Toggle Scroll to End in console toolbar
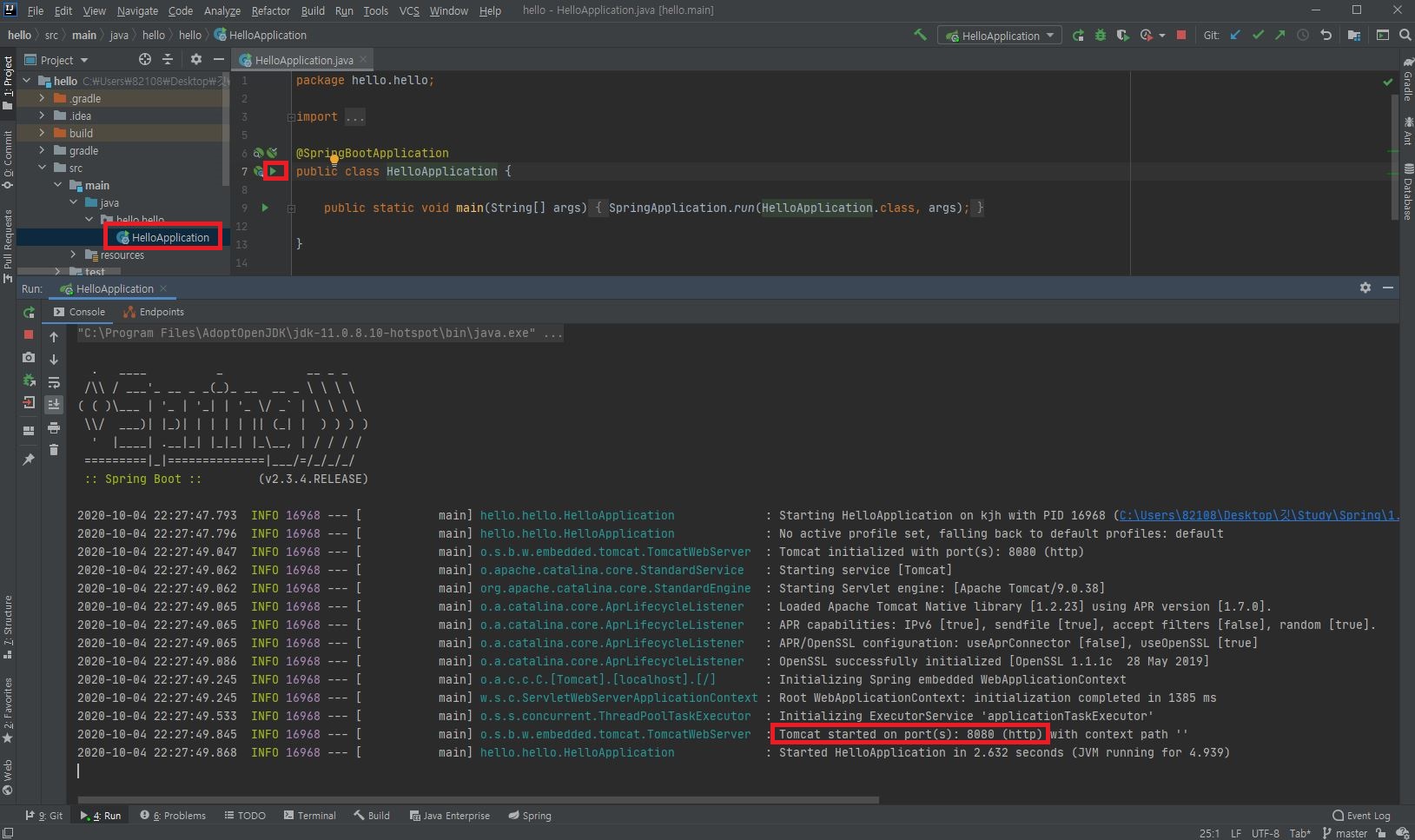Viewport: 1415px width, 840px height. tap(54, 404)
